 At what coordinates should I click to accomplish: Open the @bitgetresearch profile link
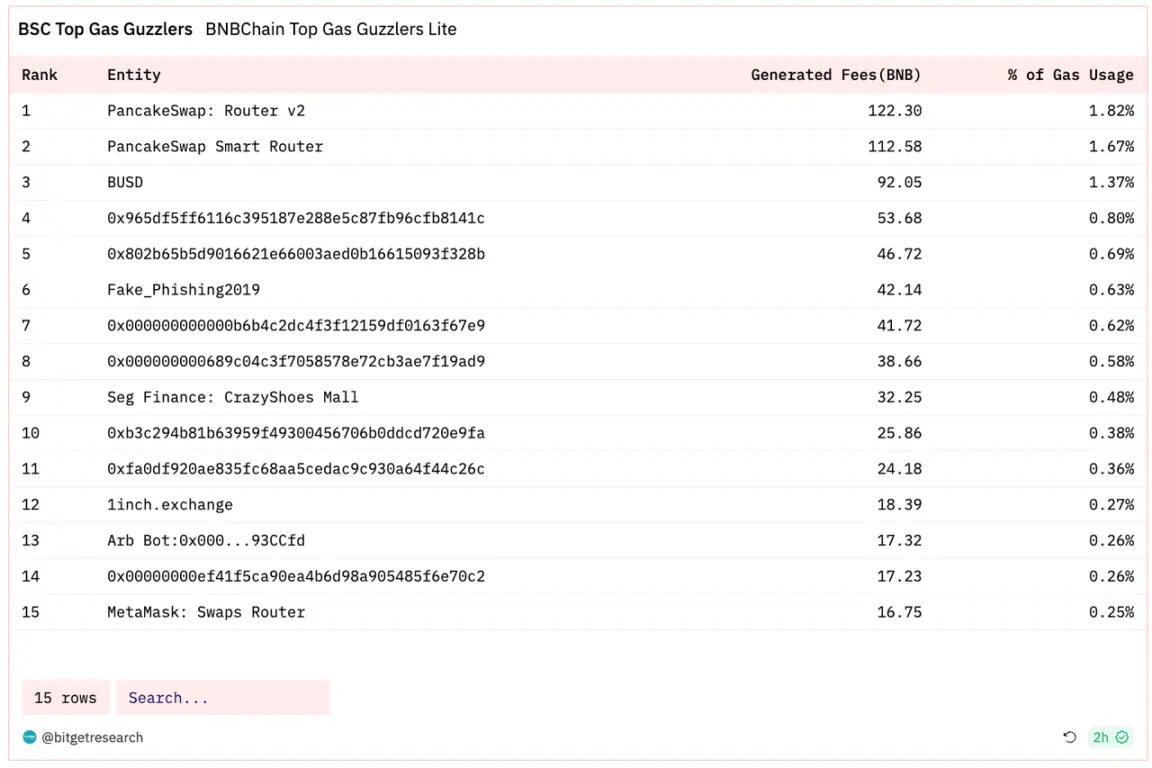[x=93, y=737]
